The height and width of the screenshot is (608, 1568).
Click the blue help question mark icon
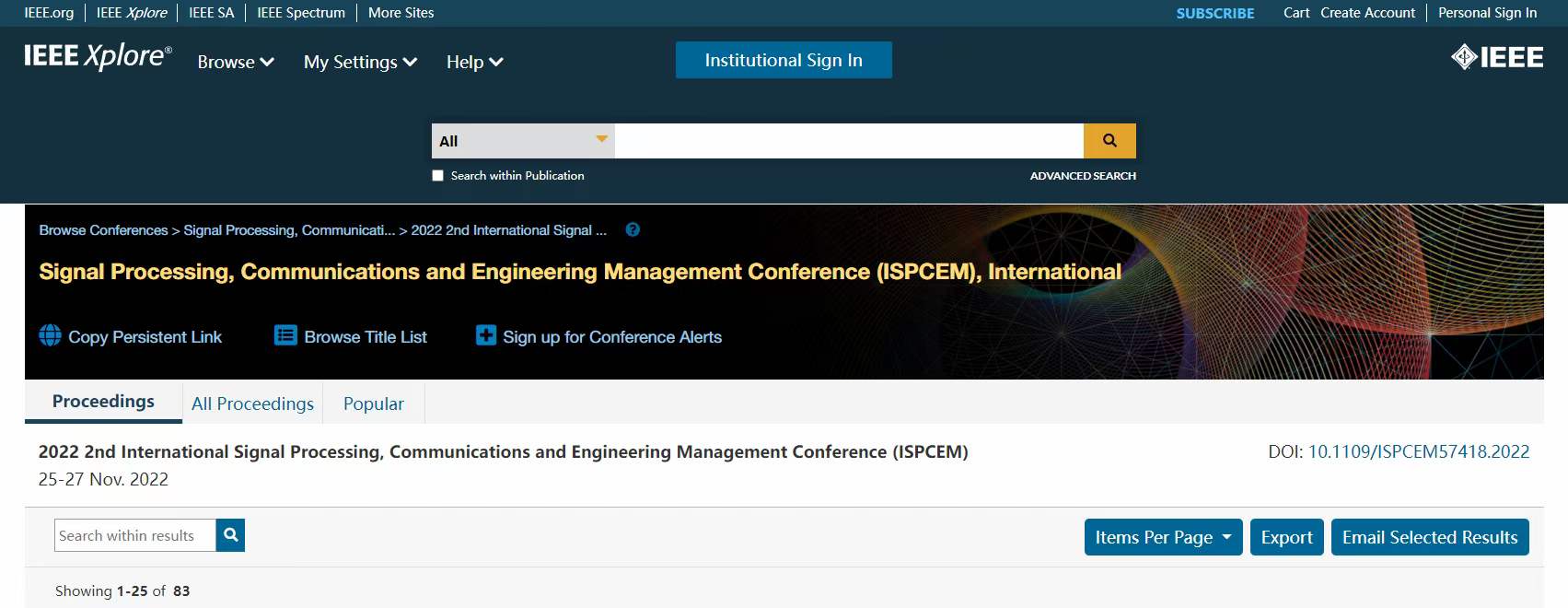[633, 230]
